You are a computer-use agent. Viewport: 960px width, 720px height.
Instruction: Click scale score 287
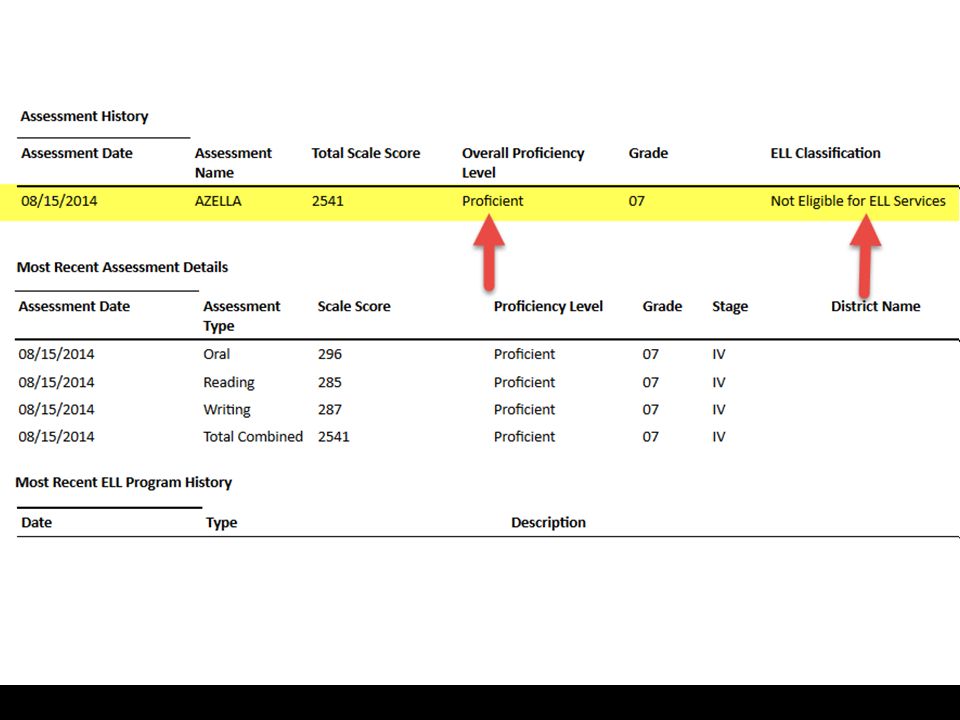tap(329, 410)
